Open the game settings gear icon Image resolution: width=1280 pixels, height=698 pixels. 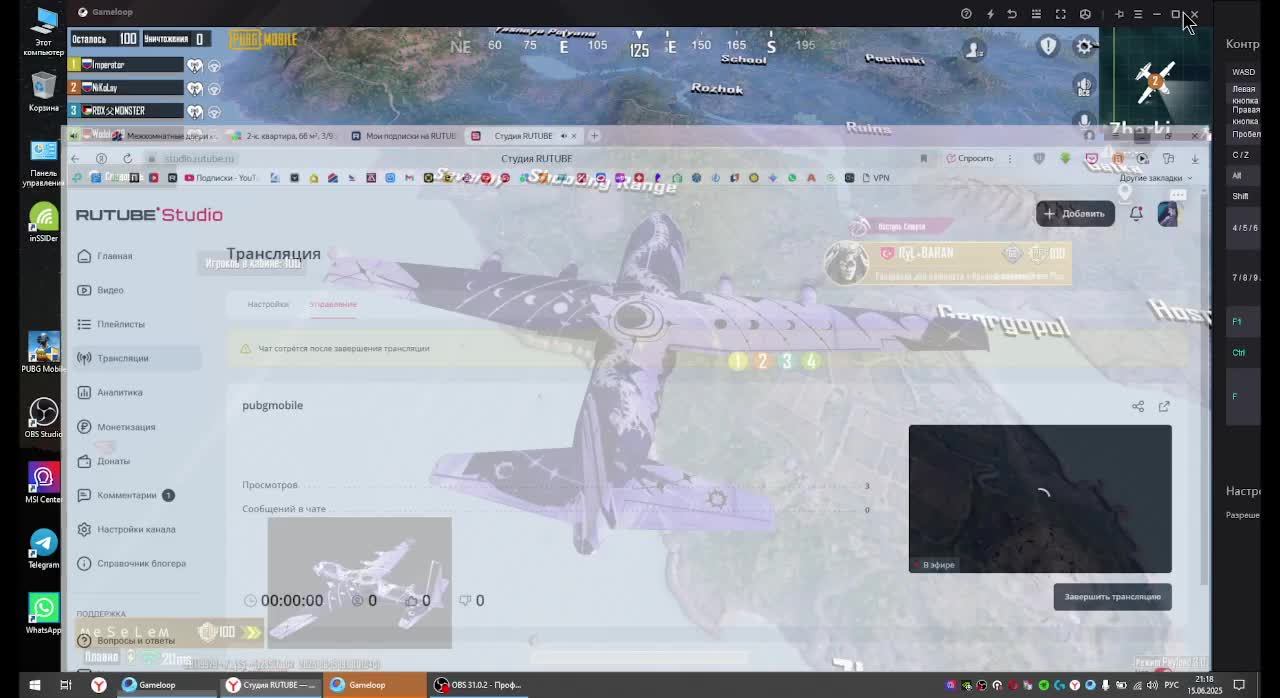[x=1085, y=46]
